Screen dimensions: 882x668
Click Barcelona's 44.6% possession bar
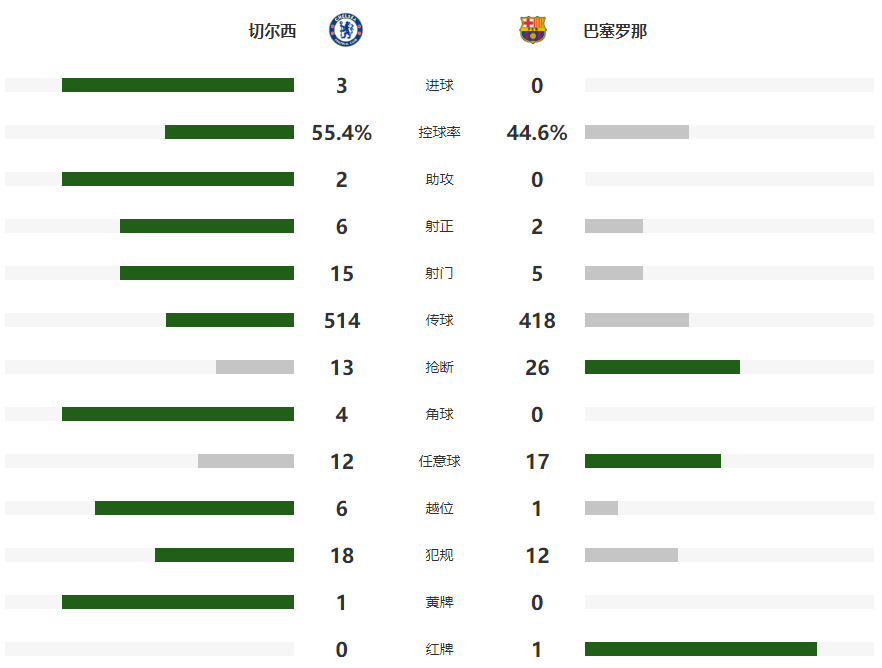tap(637, 132)
